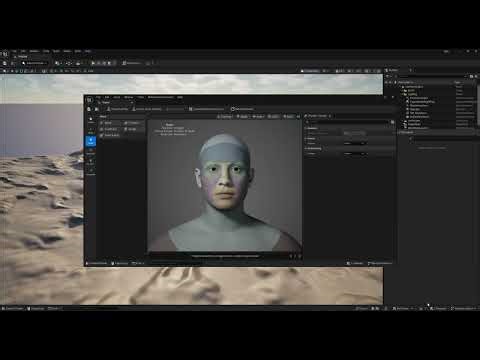Start Play in Editor with the play button
This screenshot has width=480, height=360.
pyautogui.click(x=93, y=63)
